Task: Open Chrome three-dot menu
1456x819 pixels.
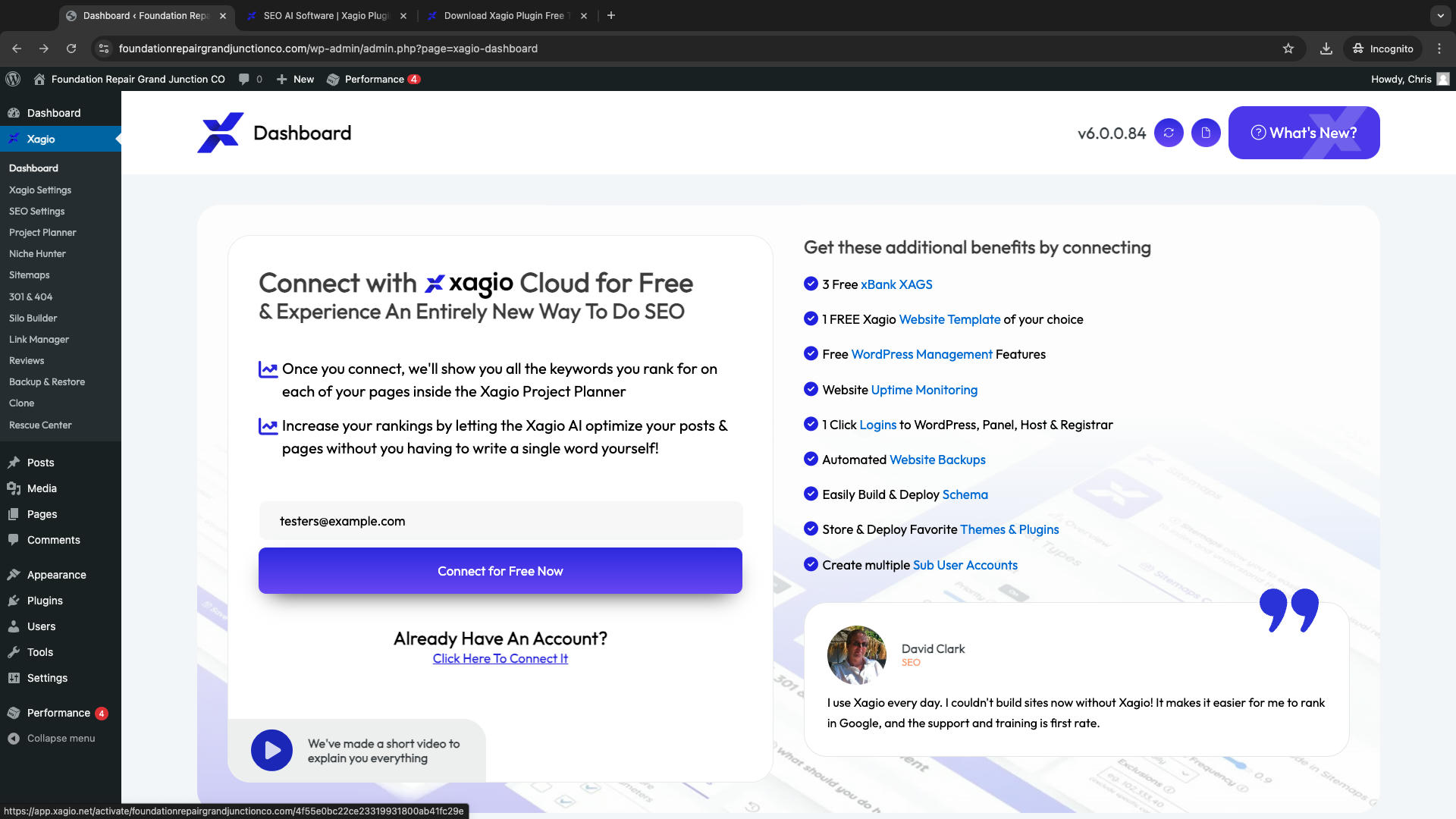Action: (1439, 49)
